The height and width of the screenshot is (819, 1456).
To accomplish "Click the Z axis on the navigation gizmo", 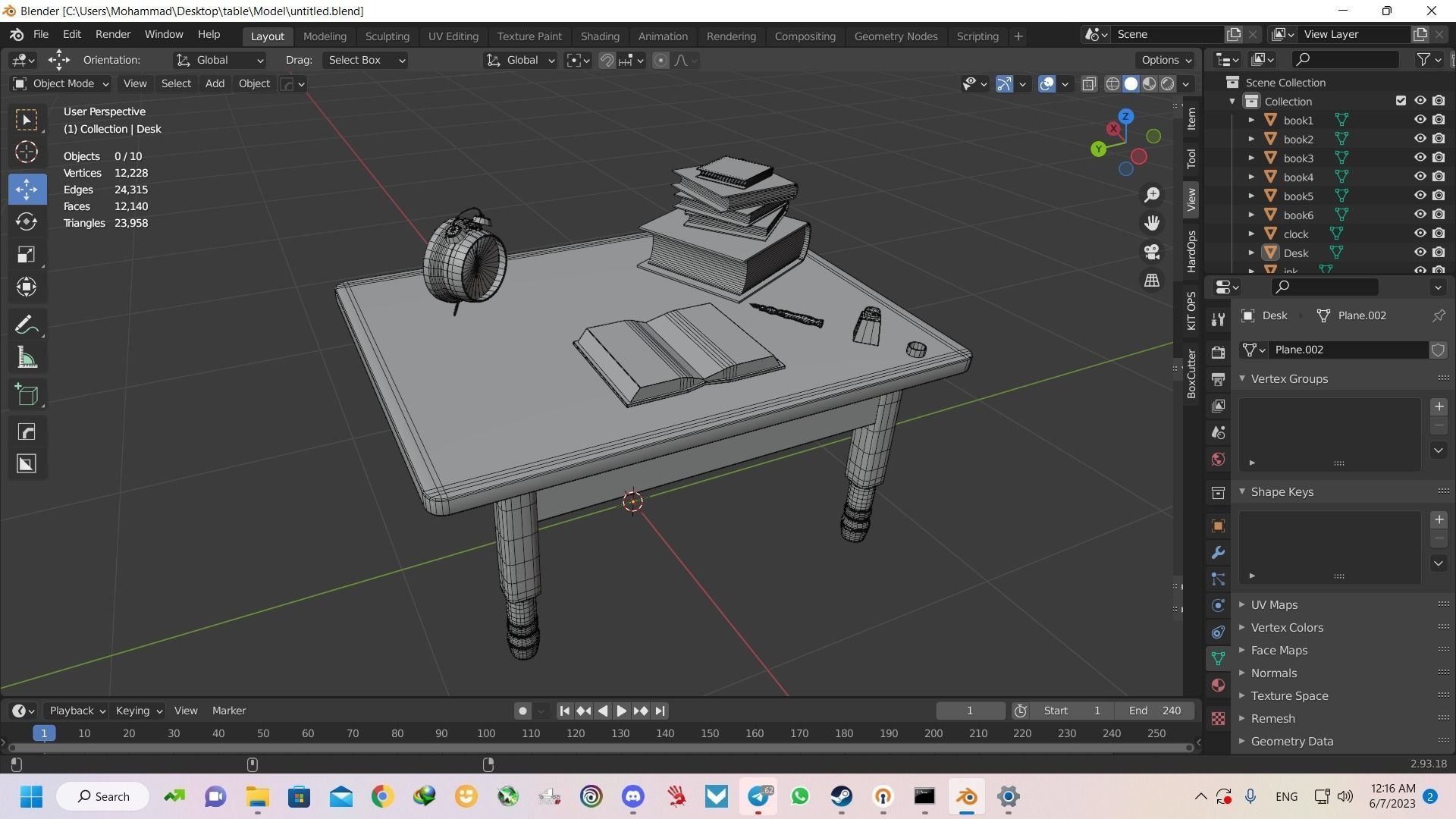I will click(1125, 116).
